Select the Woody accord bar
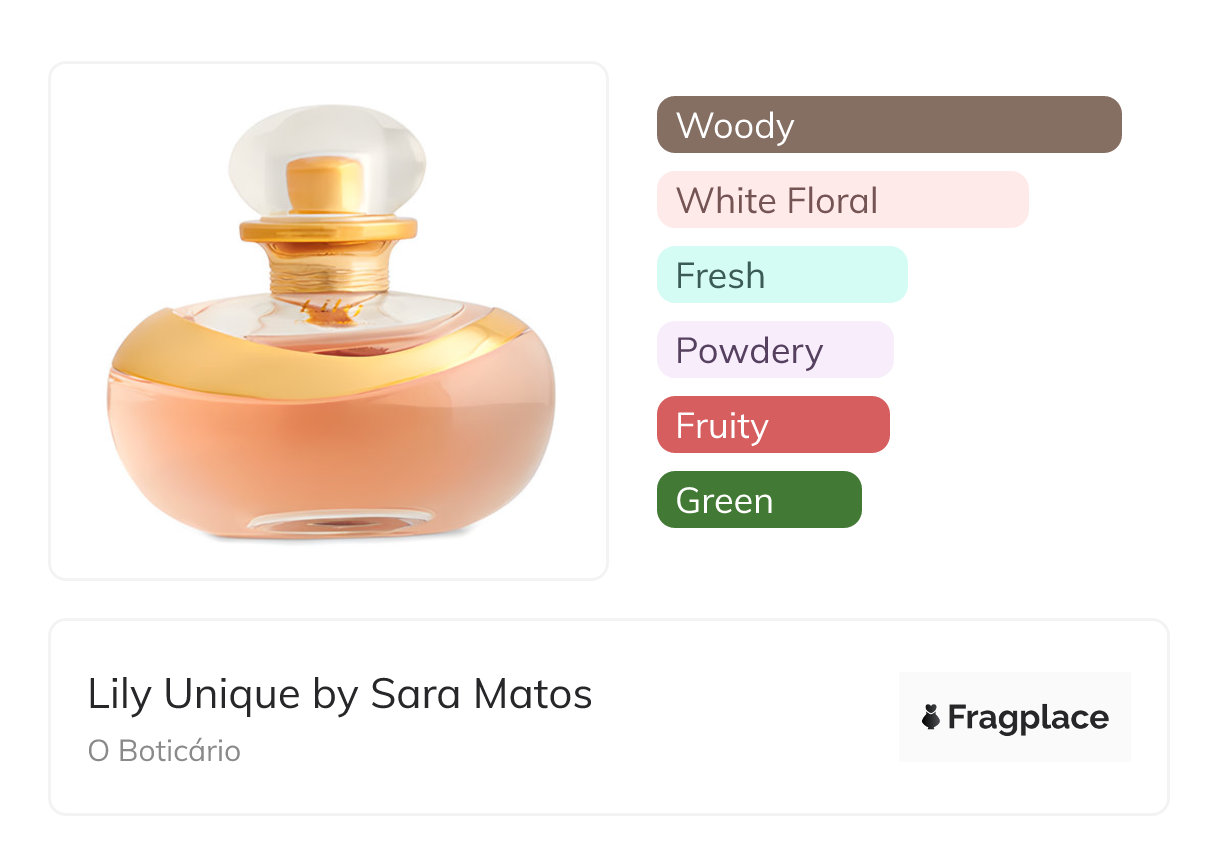This screenshot has width=1218, height=864. tap(888, 125)
